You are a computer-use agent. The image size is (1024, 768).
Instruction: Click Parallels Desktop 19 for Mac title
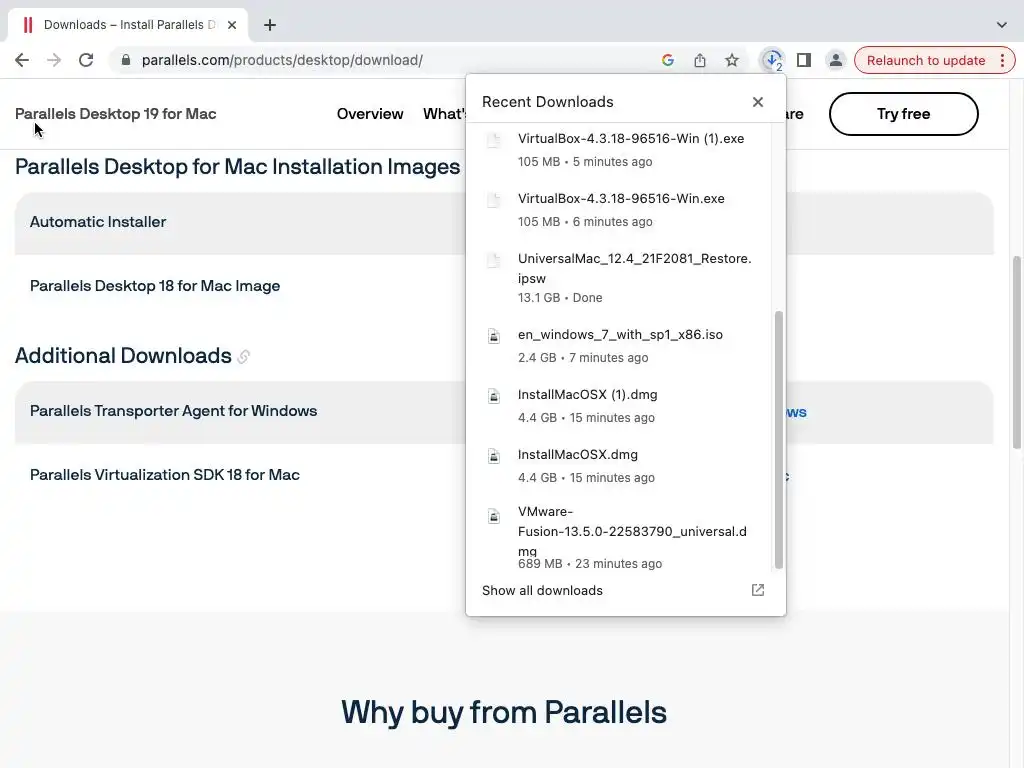click(116, 114)
